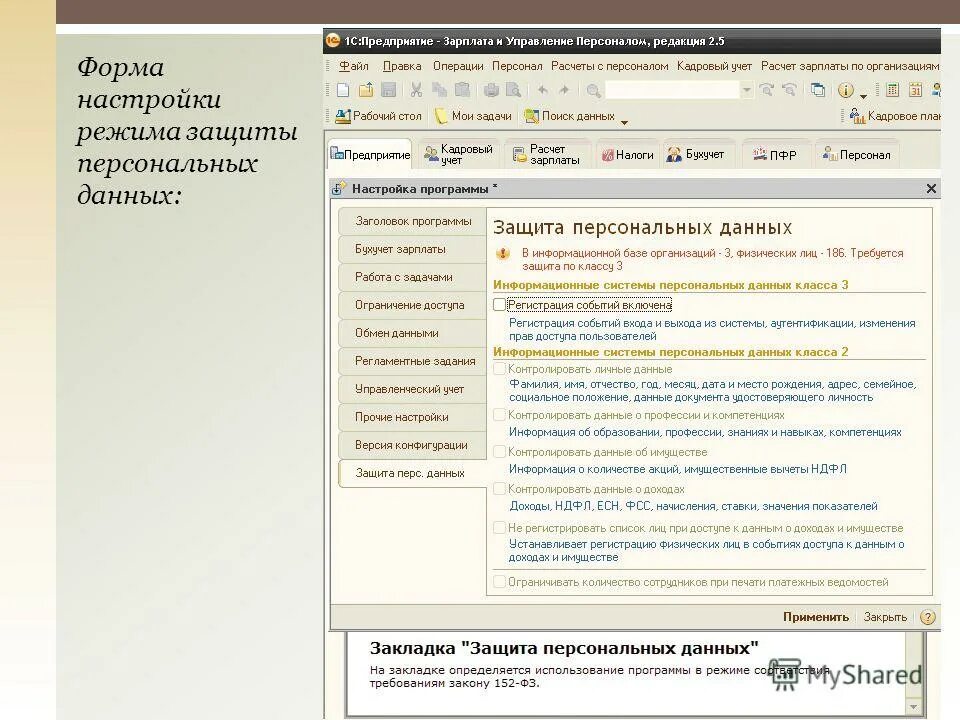This screenshot has height=720, width=960.
Task: Toggle Контролировать личные данные checkbox
Action: [x=500, y=369]
